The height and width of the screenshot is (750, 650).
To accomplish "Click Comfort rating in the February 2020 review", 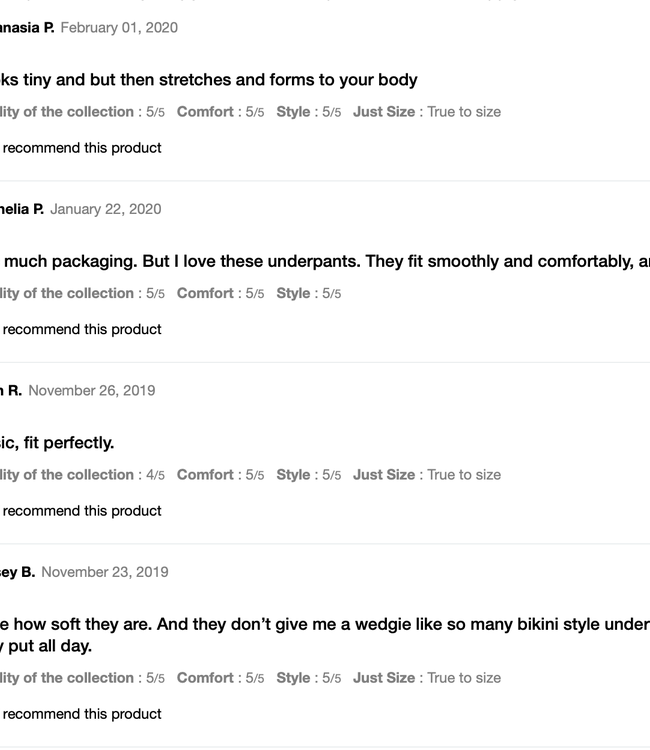I will 220,112.
